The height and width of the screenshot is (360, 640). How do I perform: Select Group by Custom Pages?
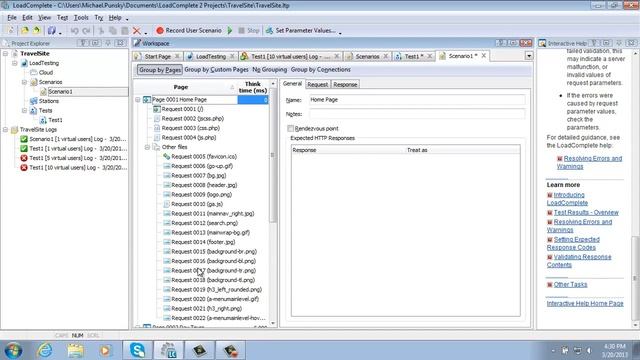(216, 70)
